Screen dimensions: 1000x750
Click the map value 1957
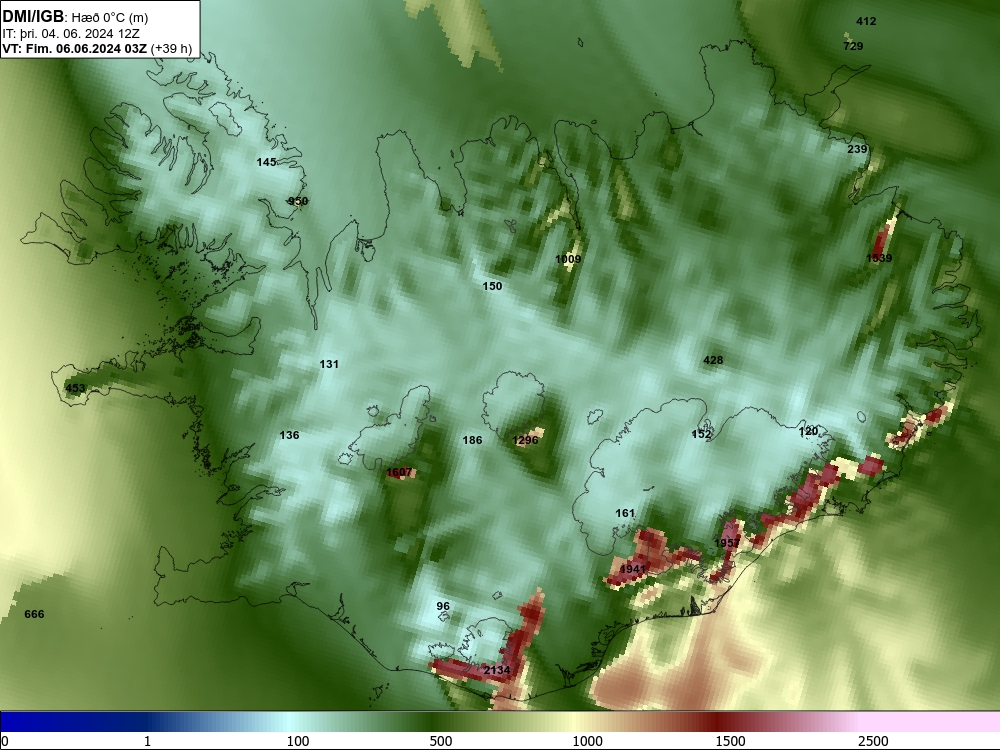coord(727,543)
